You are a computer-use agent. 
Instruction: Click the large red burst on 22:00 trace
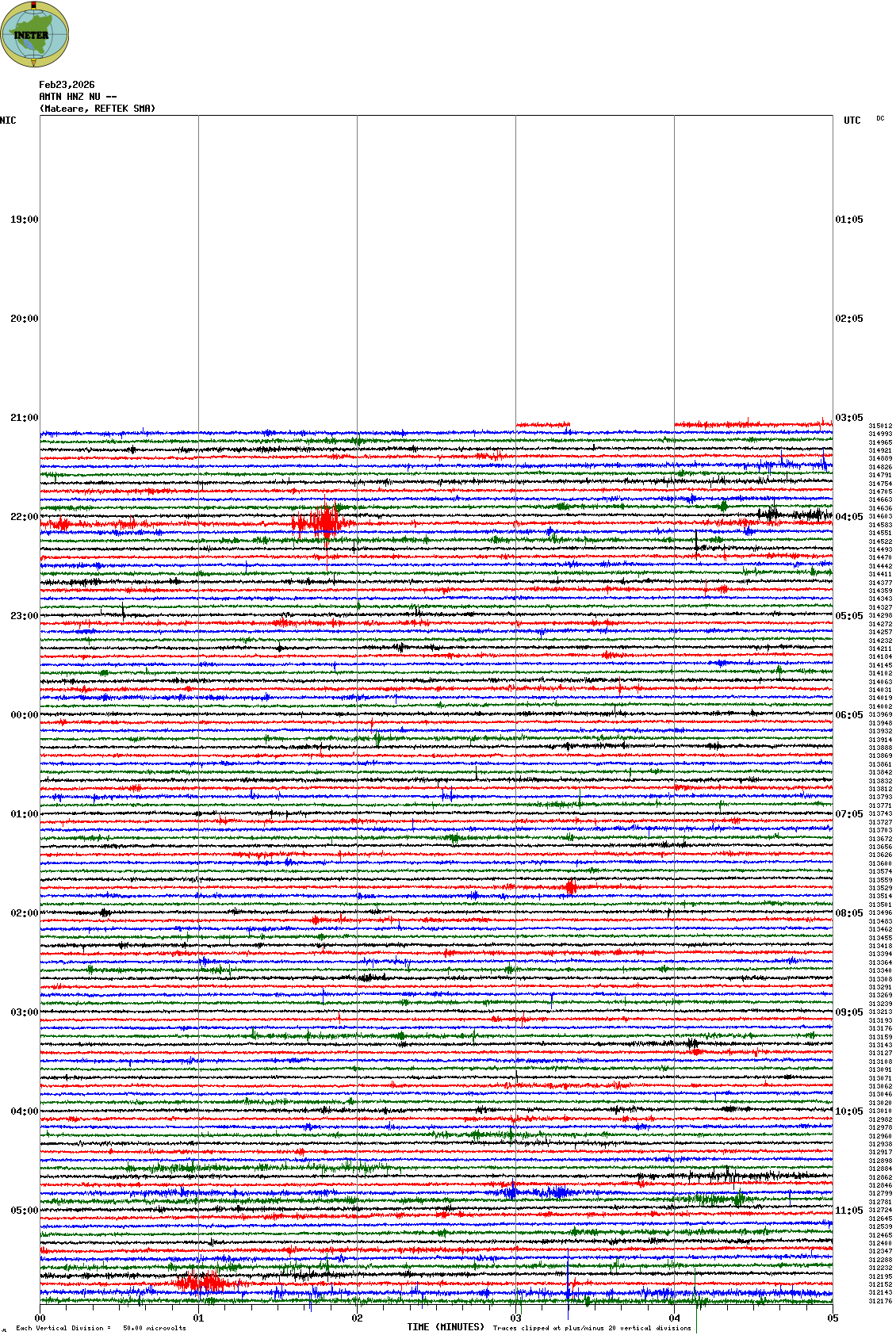coord(324,522)
